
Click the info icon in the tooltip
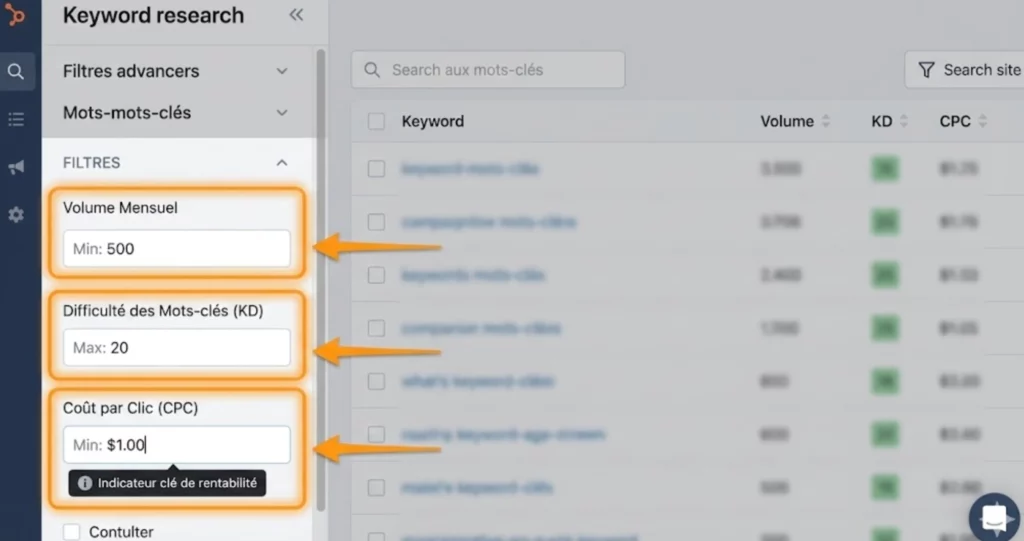[x=85, y=483]
